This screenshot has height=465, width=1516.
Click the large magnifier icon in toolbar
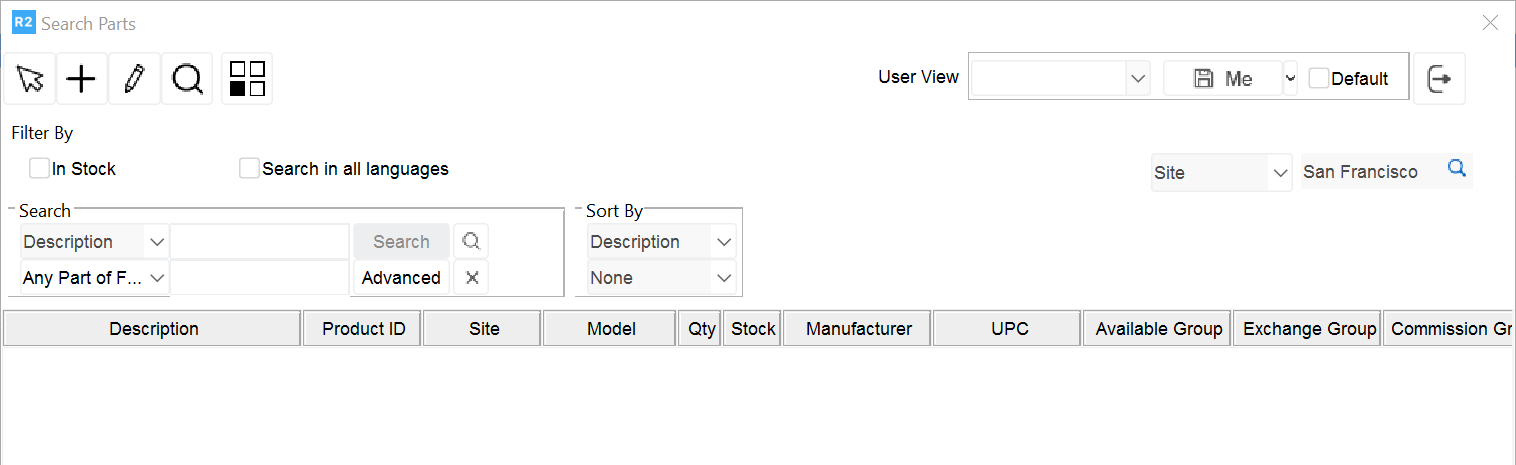point(187,79)
